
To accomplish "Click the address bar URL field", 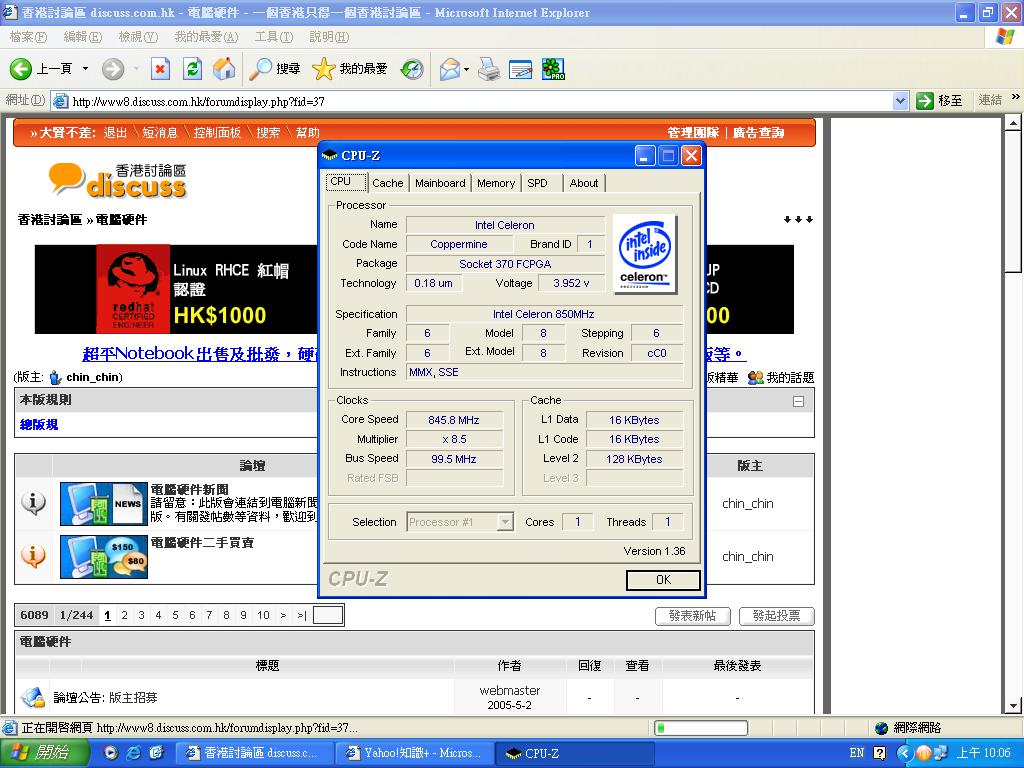I will (x=480, y=101).
